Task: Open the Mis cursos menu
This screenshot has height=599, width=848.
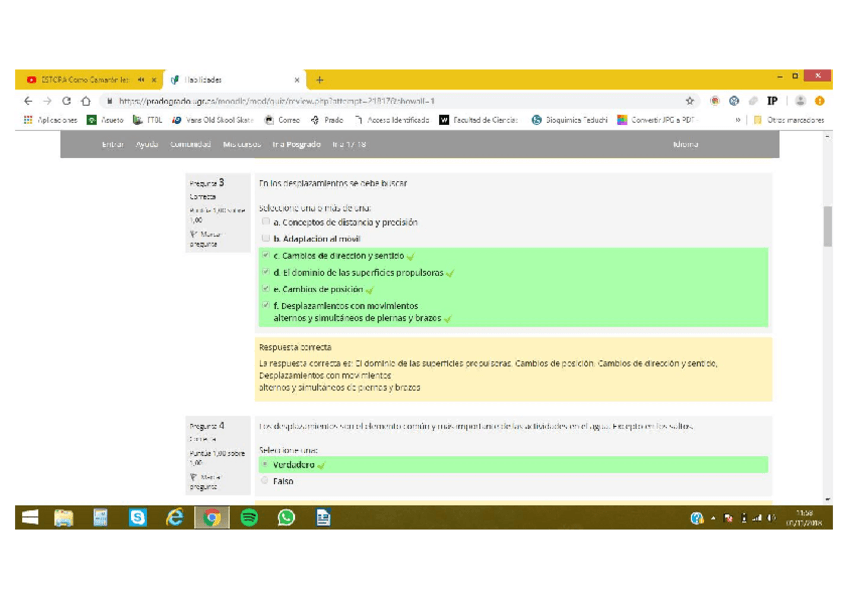Action: (x=242, y=145)
